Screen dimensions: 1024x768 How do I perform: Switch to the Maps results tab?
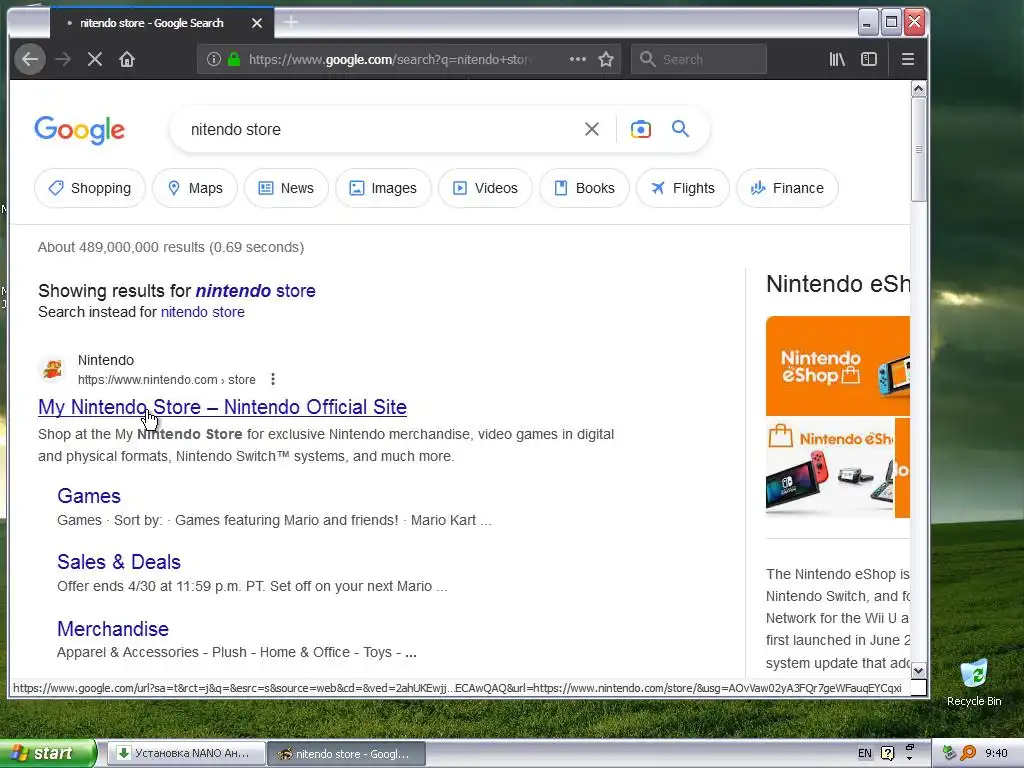coord(195,188)
